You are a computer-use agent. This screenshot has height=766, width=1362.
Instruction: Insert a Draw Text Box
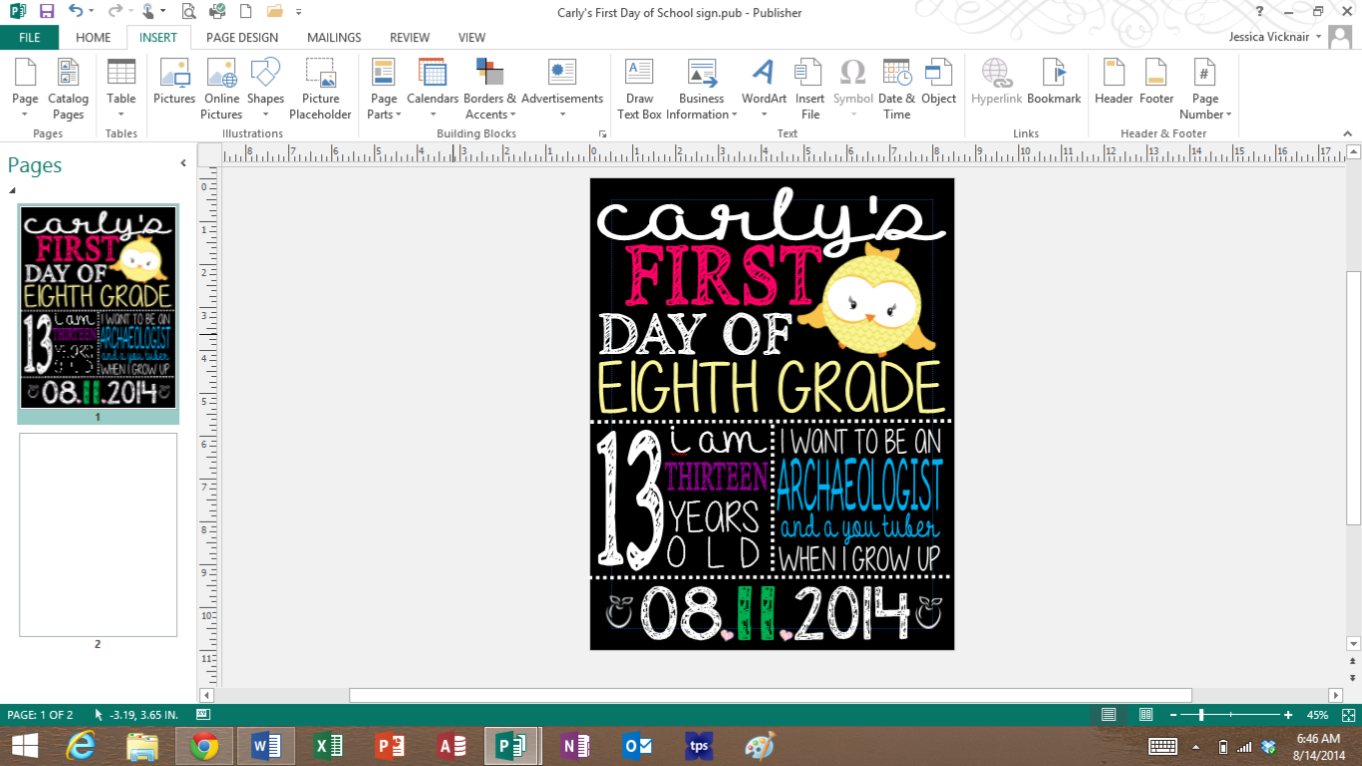[x=638, y=85]
